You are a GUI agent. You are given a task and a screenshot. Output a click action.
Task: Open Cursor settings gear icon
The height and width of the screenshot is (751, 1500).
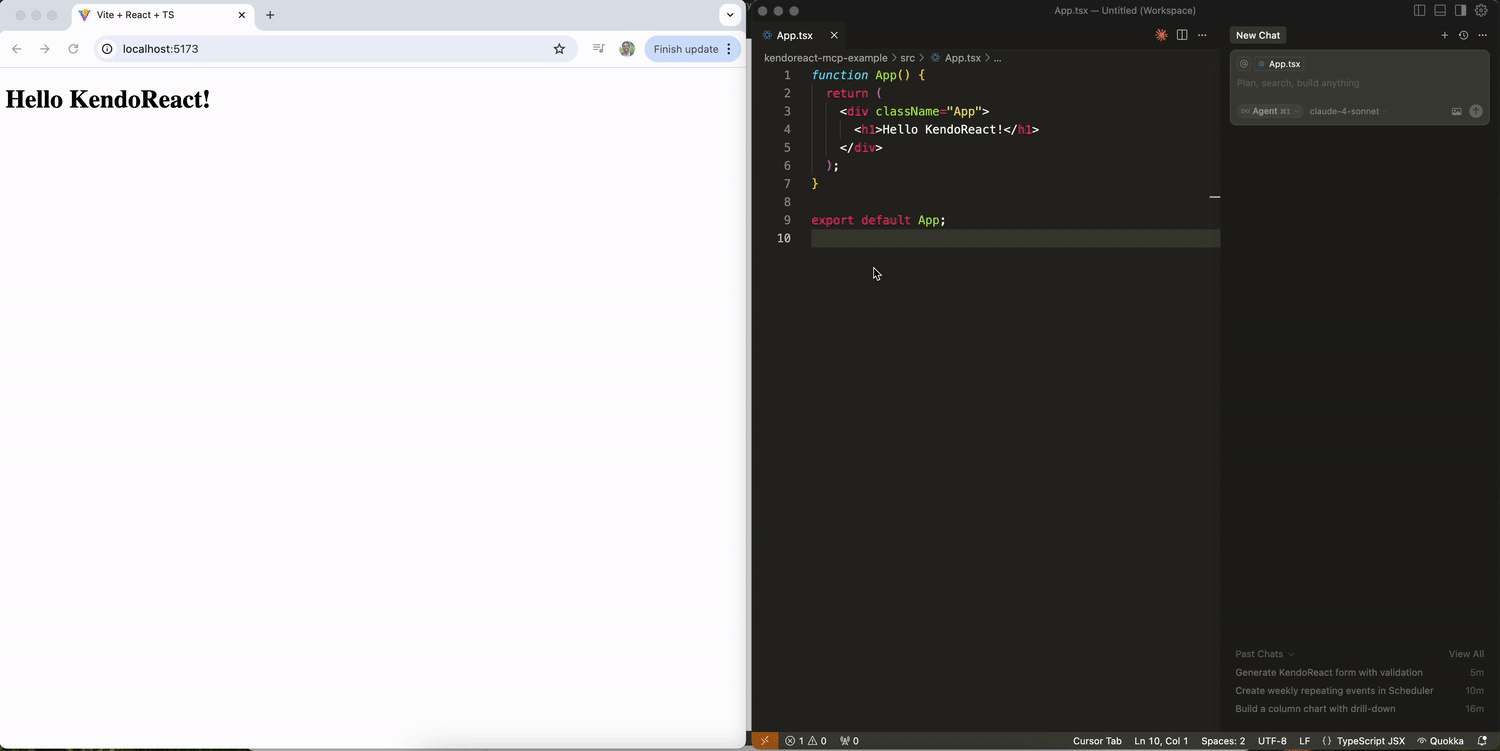(1481, 11)
